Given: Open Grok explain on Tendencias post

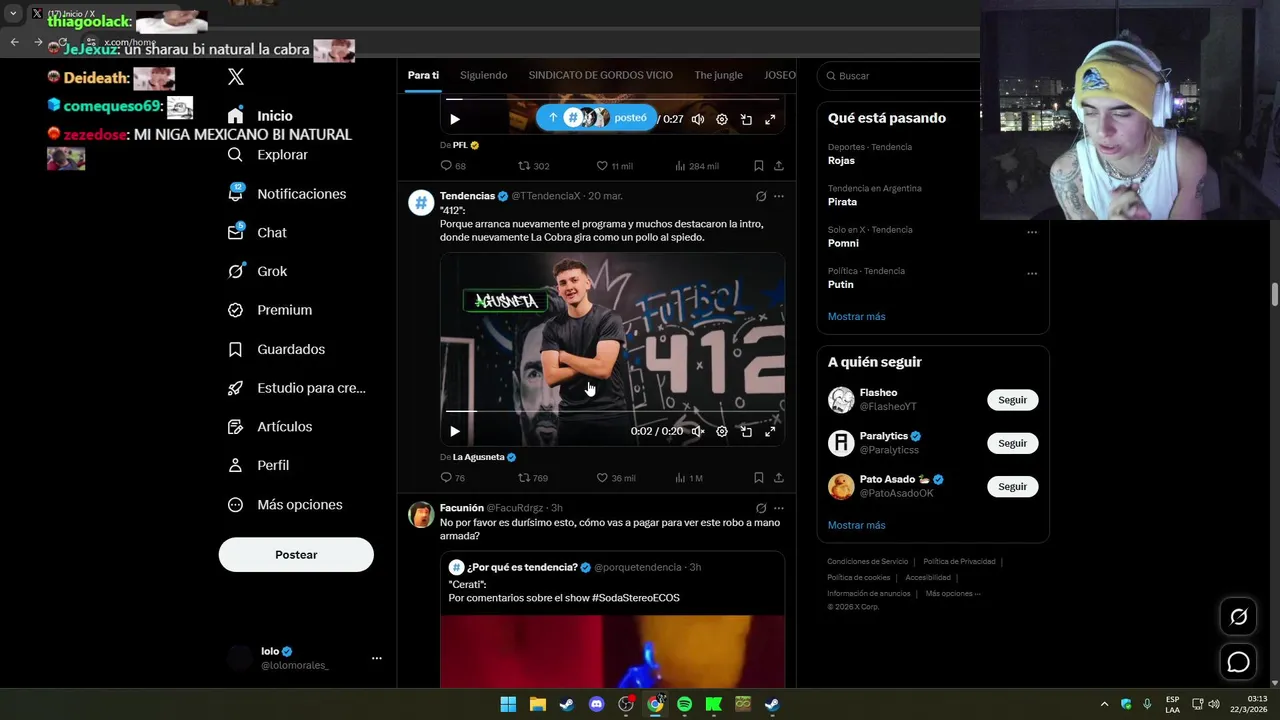Looking at the screenshot, I should 761,196.
